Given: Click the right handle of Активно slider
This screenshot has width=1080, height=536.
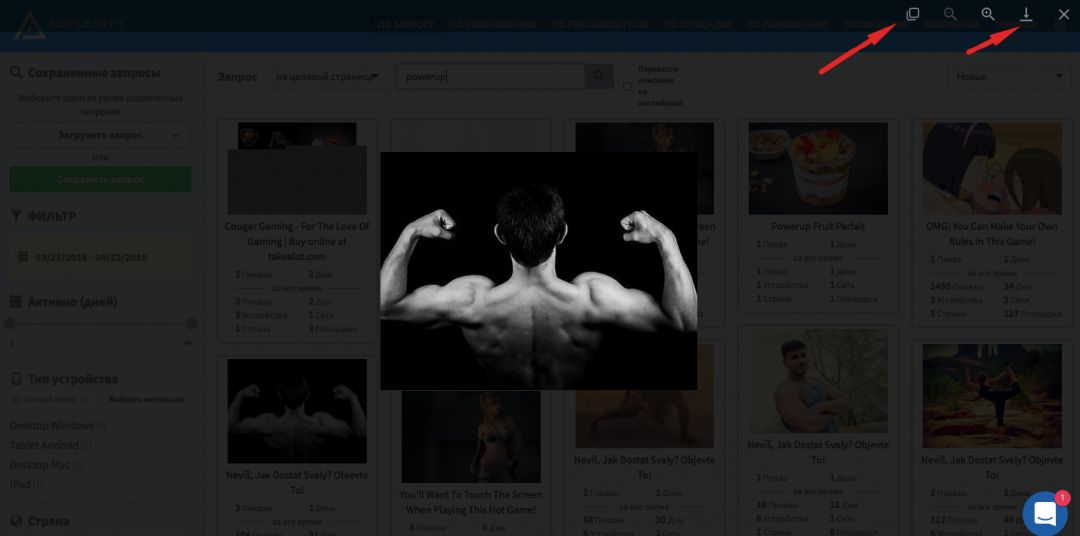Looking at the screenshot, I should pyautogui.click(x=191, y=323).
